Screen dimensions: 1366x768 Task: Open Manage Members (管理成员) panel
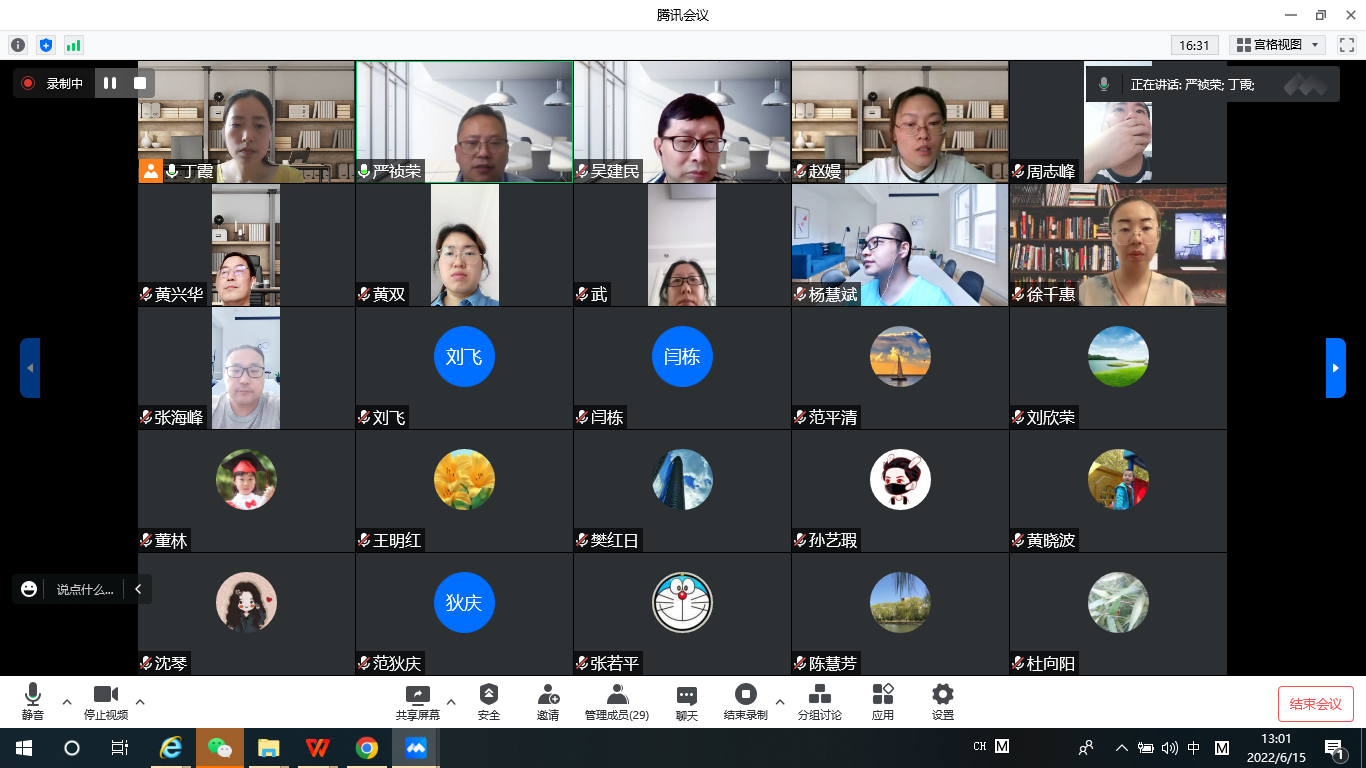click(x=617, y=701)
